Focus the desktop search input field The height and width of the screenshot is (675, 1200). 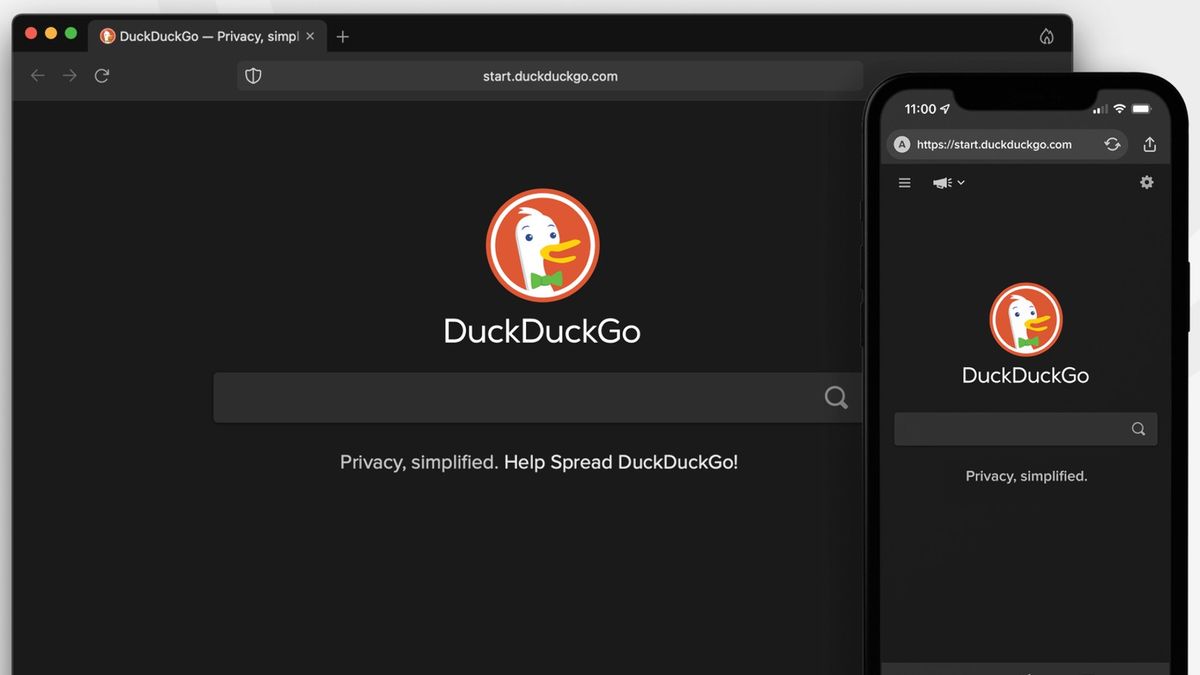pyautogui.click(x=537, y=397)
